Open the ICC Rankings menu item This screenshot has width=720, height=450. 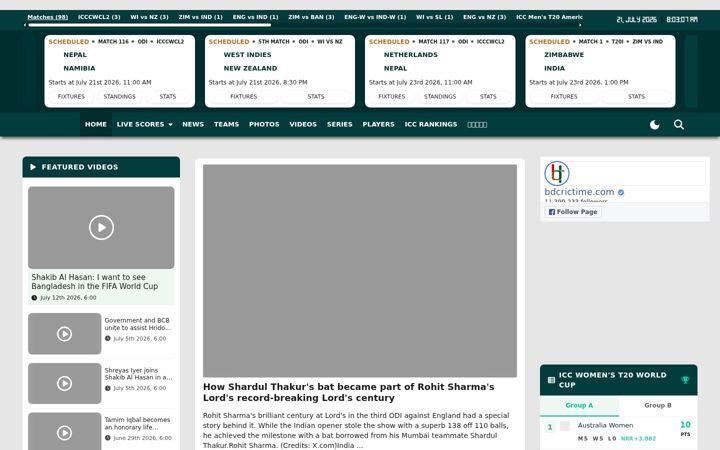(431, 124)
